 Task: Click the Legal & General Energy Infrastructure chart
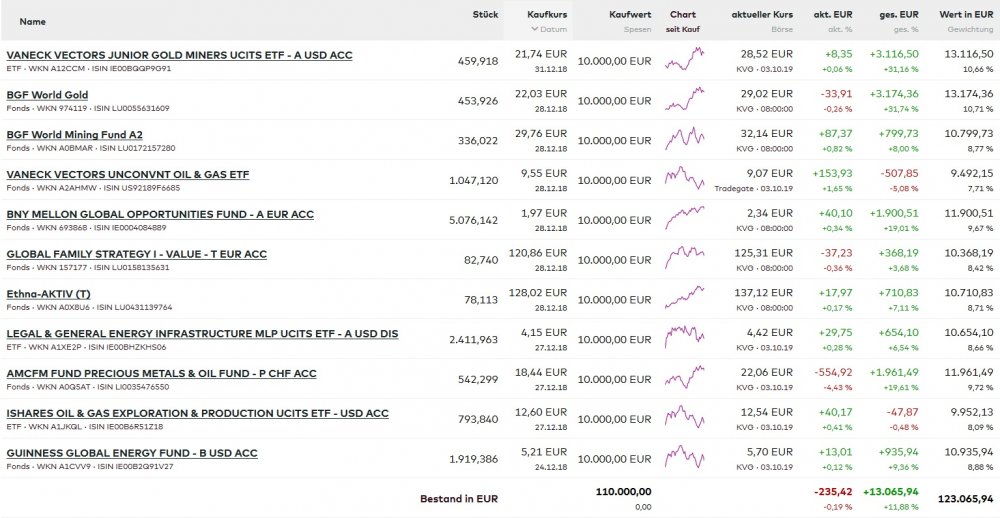coord(684,338)
